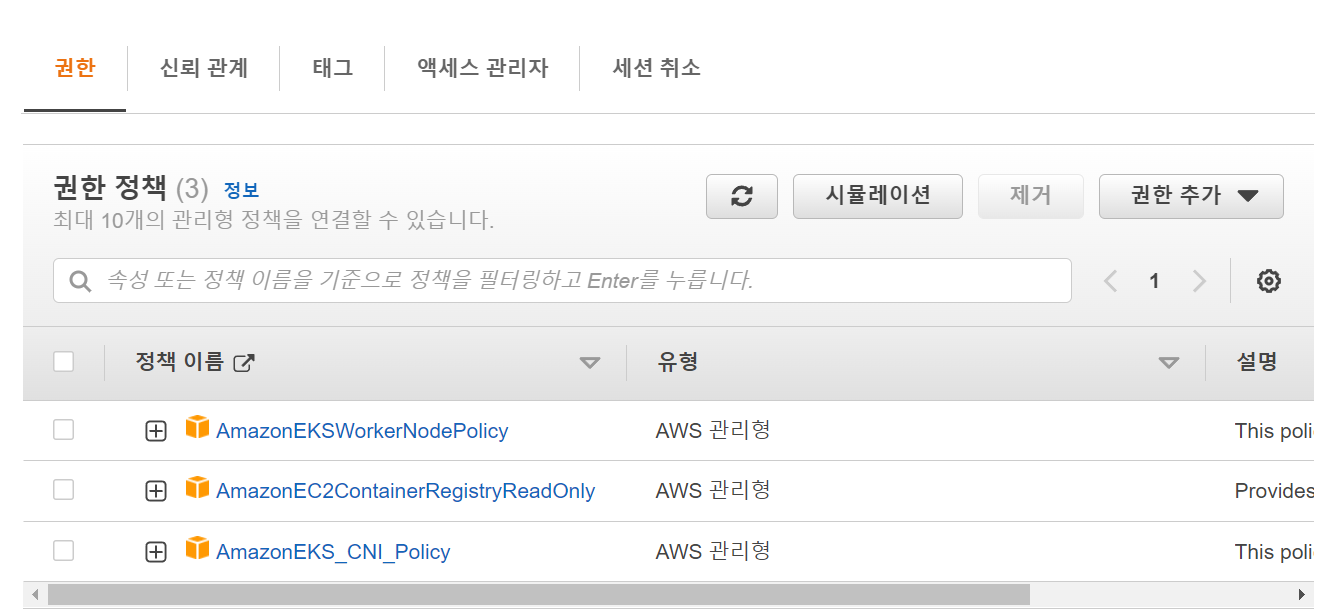The width and height of the screenshot is (1327, 612).
Task: Open the 액세스 관리자 tab
Action: pos(482,68)
